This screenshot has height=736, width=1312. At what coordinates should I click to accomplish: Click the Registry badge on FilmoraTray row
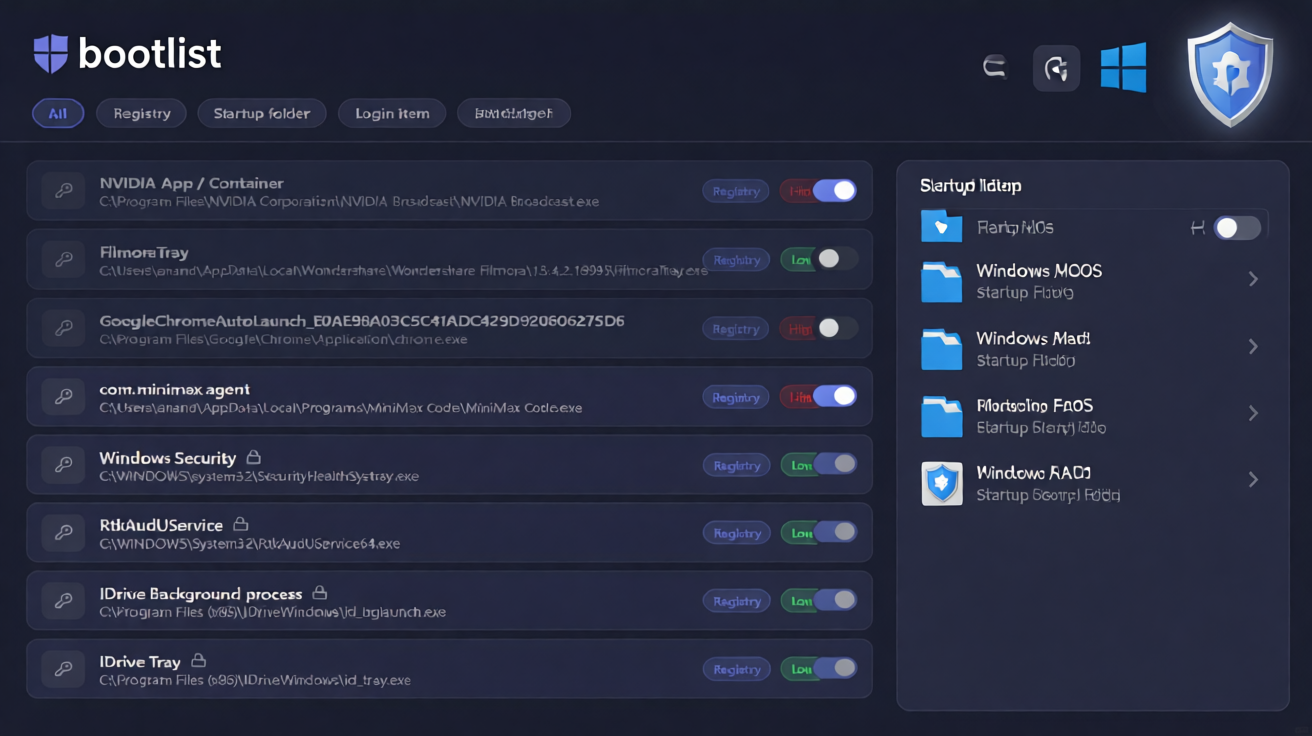point(736,260)
